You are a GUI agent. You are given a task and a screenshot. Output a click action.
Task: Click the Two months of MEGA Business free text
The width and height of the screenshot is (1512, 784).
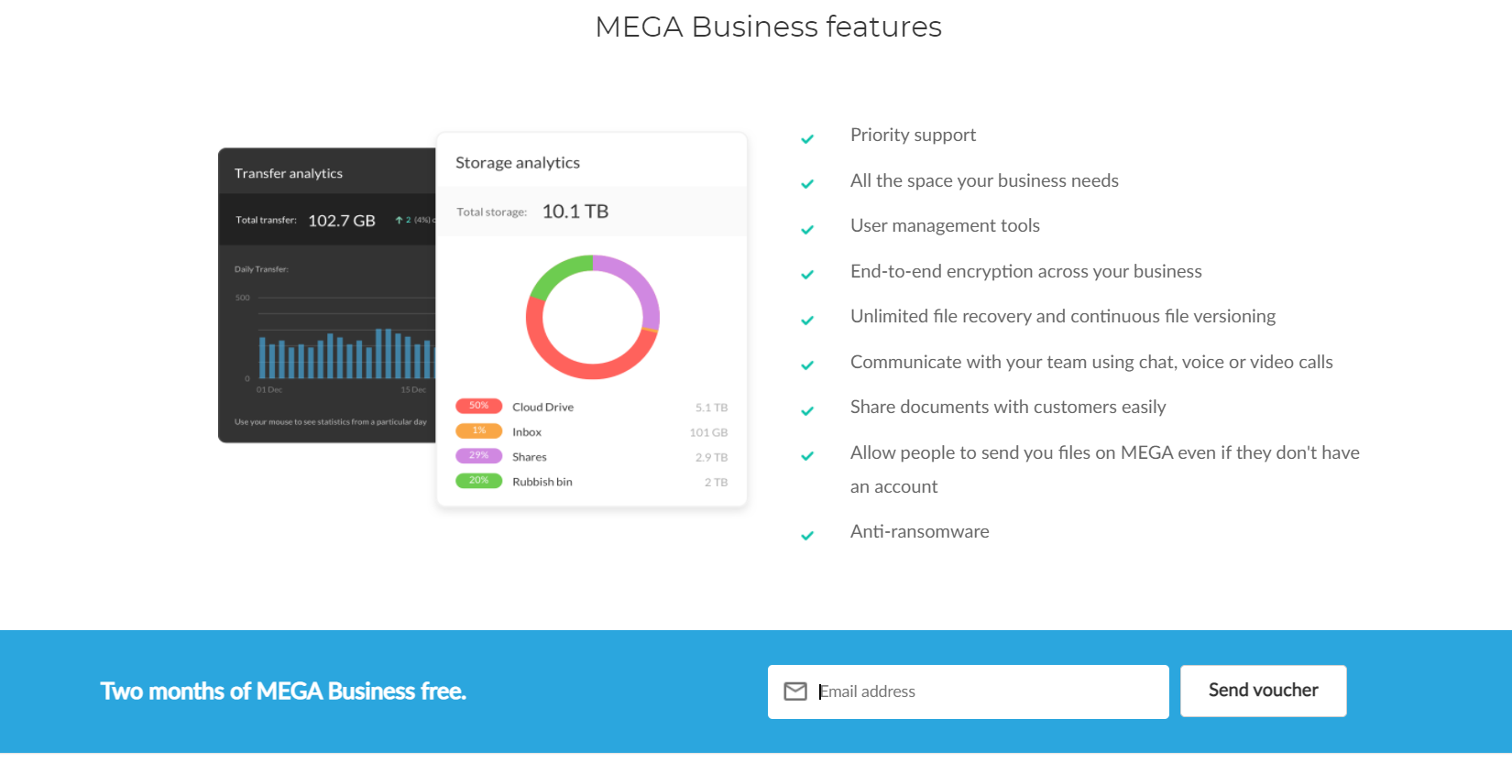click(x=283, y=691)
